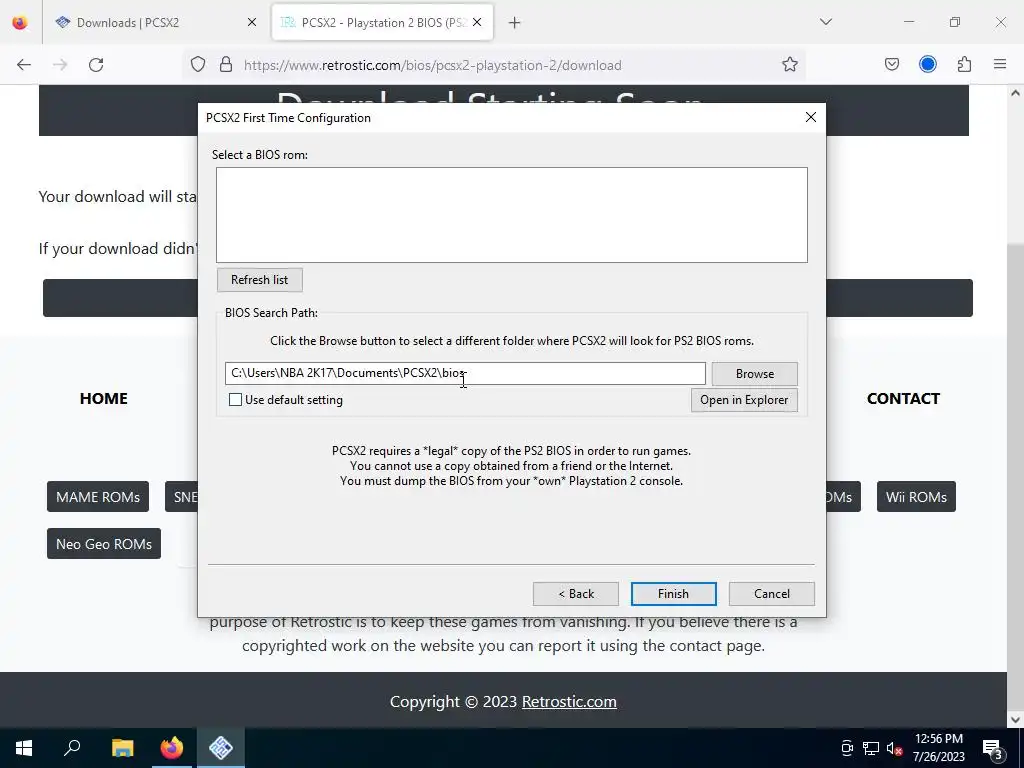Finish the first time configuration
This screenshot has height=768, width=1024.
(673, 594)
